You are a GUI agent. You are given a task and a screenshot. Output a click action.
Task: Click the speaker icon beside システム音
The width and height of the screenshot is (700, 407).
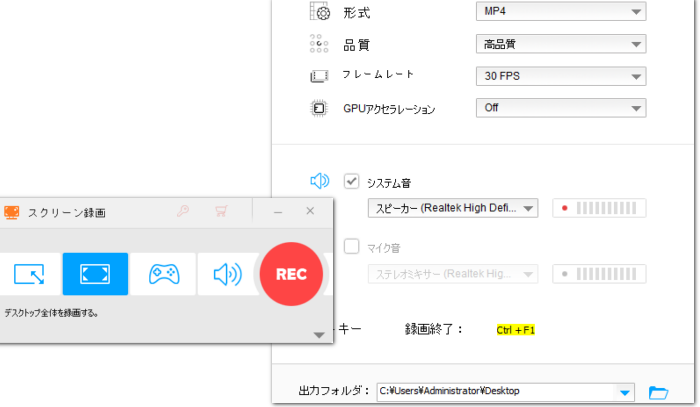(x=319, y=181)
